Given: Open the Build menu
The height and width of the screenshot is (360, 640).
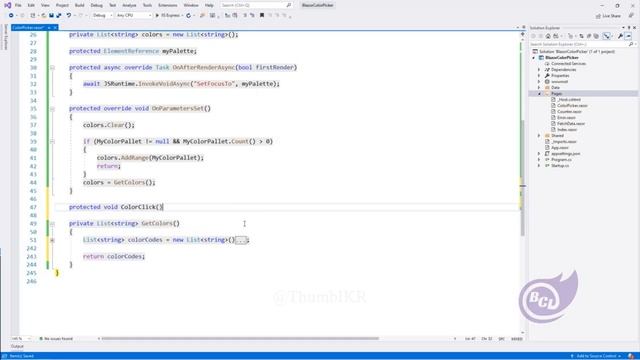Looking at the screenshot, I should (80, 5).
